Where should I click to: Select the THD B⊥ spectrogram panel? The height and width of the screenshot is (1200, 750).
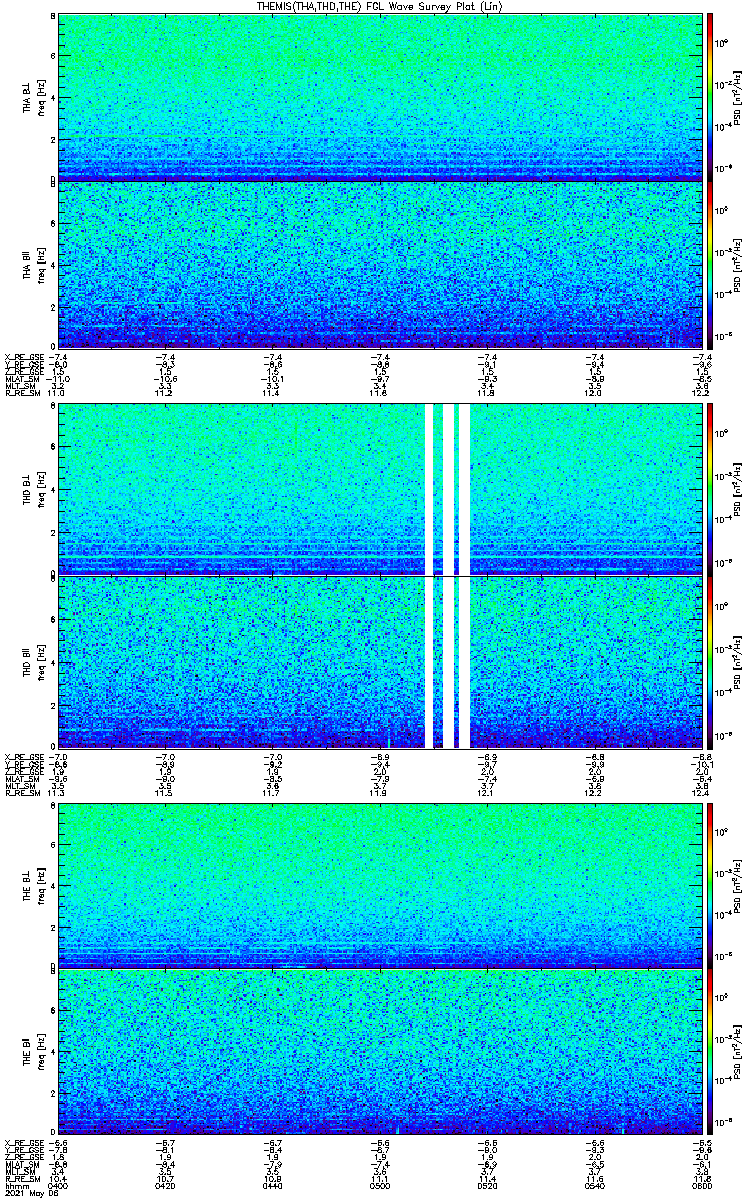point(380,489)
